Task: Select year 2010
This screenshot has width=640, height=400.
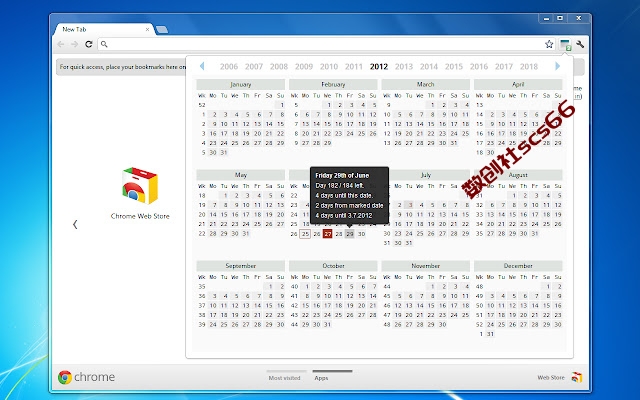Action: click(329, 67)
